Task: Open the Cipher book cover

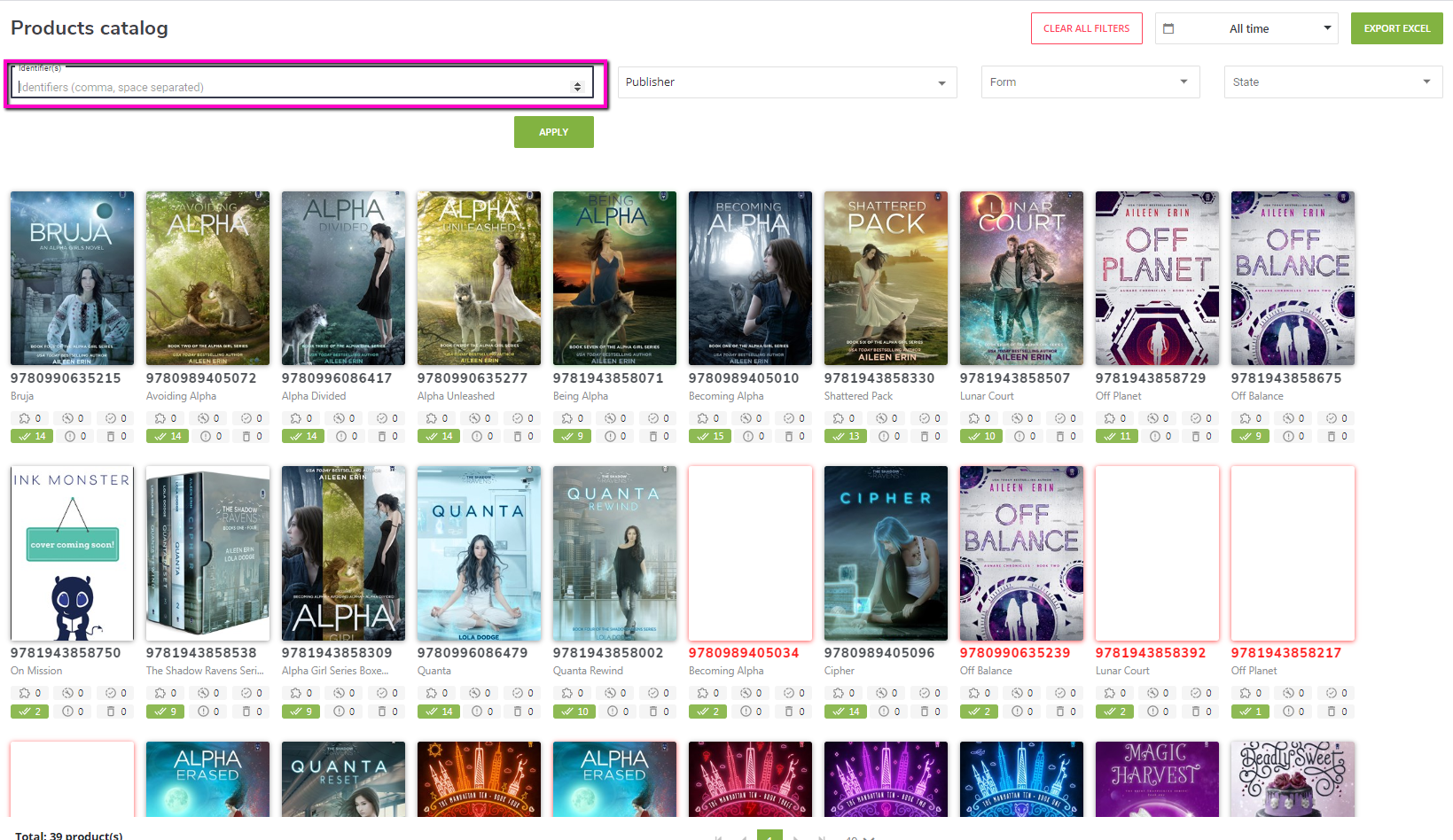Action: pyautogui.click(x=886, y=554)
